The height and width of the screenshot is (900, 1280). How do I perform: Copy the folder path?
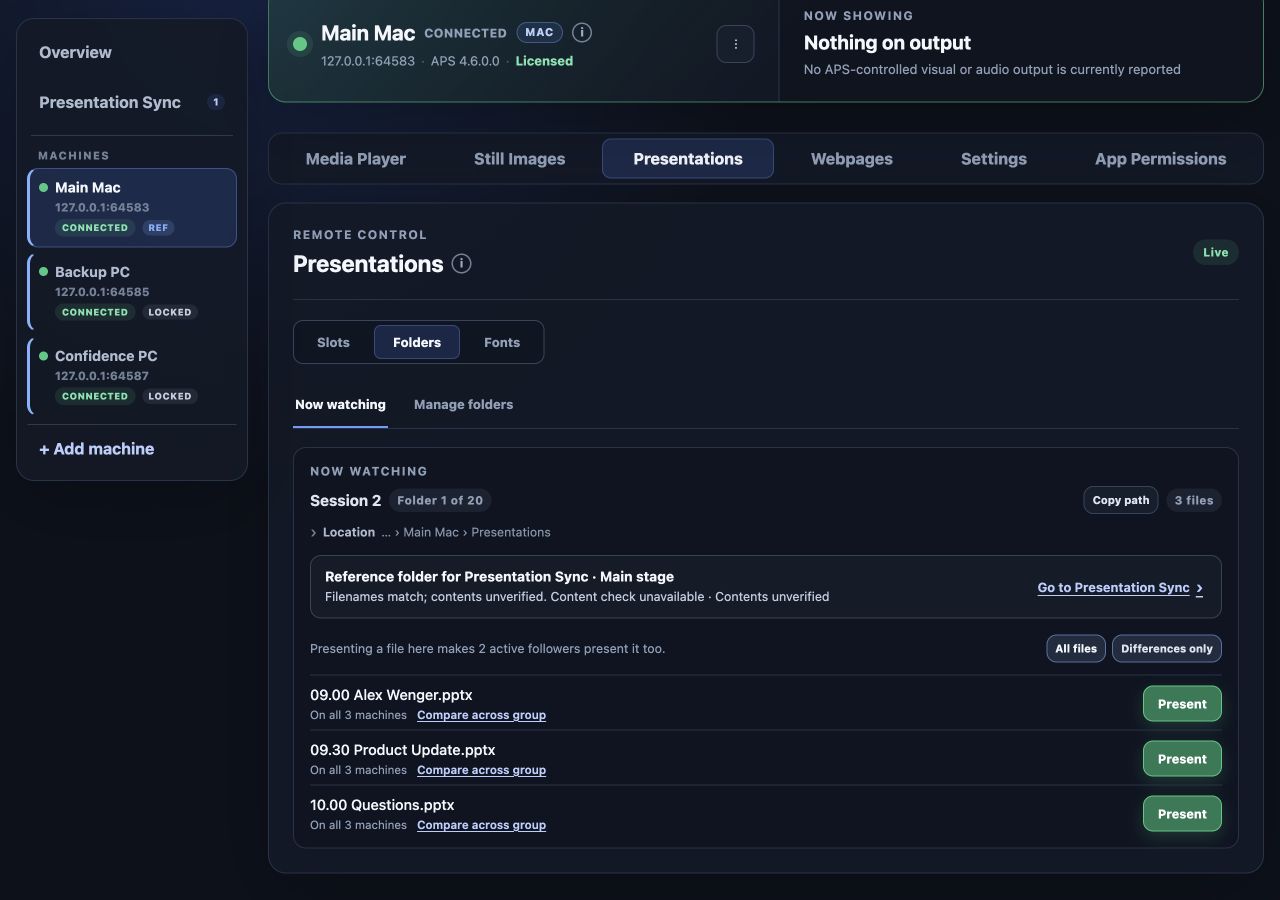(1121, 501)
